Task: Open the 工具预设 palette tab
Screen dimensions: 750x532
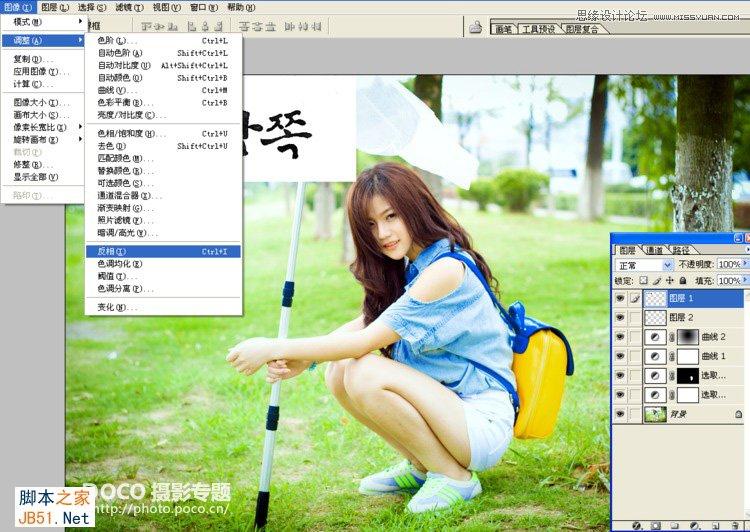Action: 538,29
